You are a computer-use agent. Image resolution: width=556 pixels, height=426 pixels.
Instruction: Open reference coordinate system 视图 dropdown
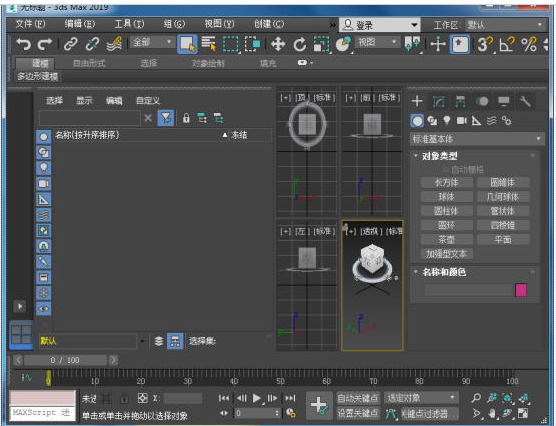377,42
